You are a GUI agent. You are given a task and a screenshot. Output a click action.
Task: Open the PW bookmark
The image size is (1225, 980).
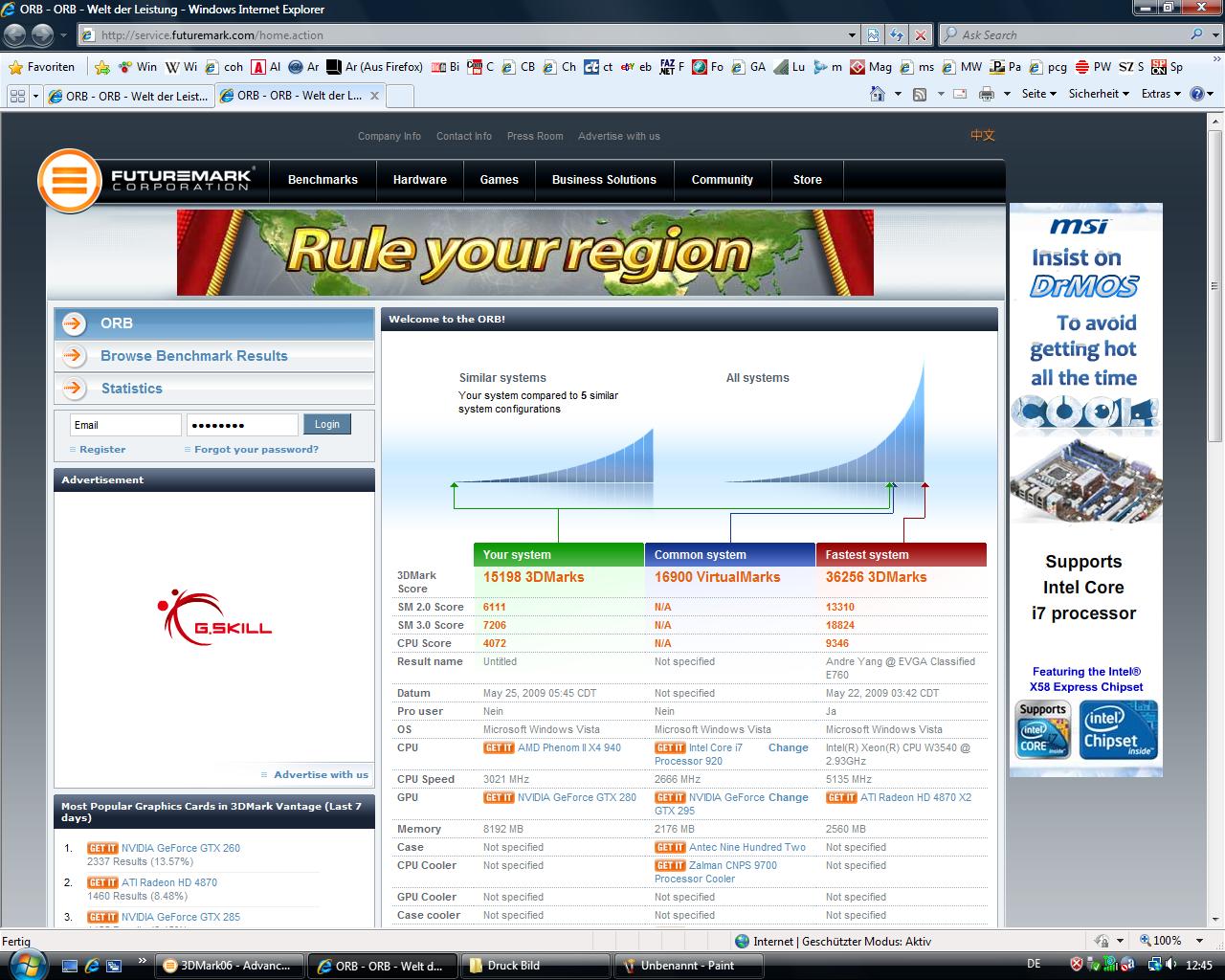1093,67
